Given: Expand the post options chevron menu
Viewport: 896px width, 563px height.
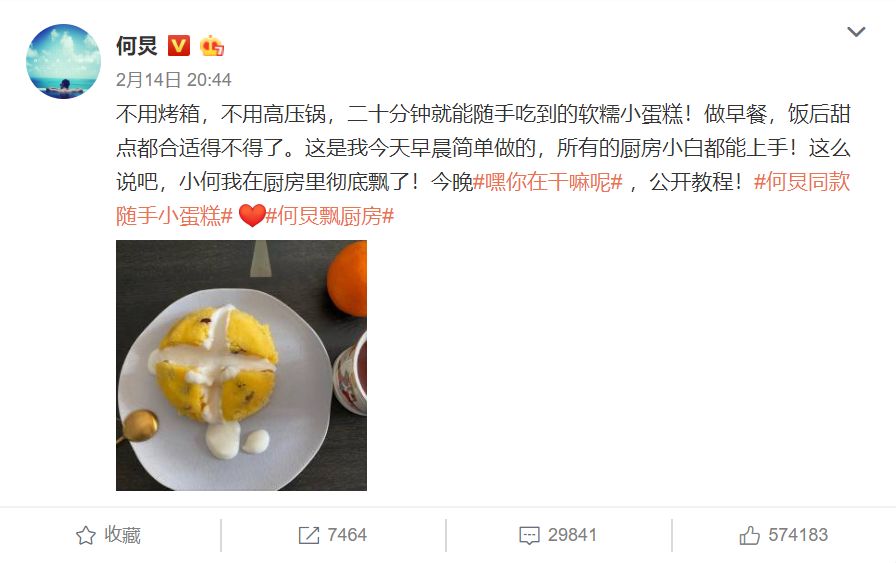Looking at the screenshot, I should 855,31.
